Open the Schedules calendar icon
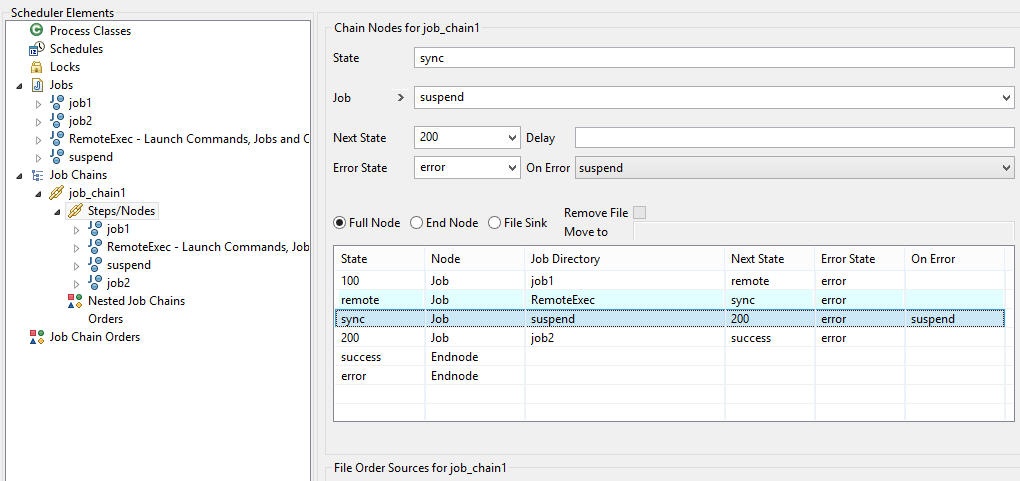 pos(37,49)
